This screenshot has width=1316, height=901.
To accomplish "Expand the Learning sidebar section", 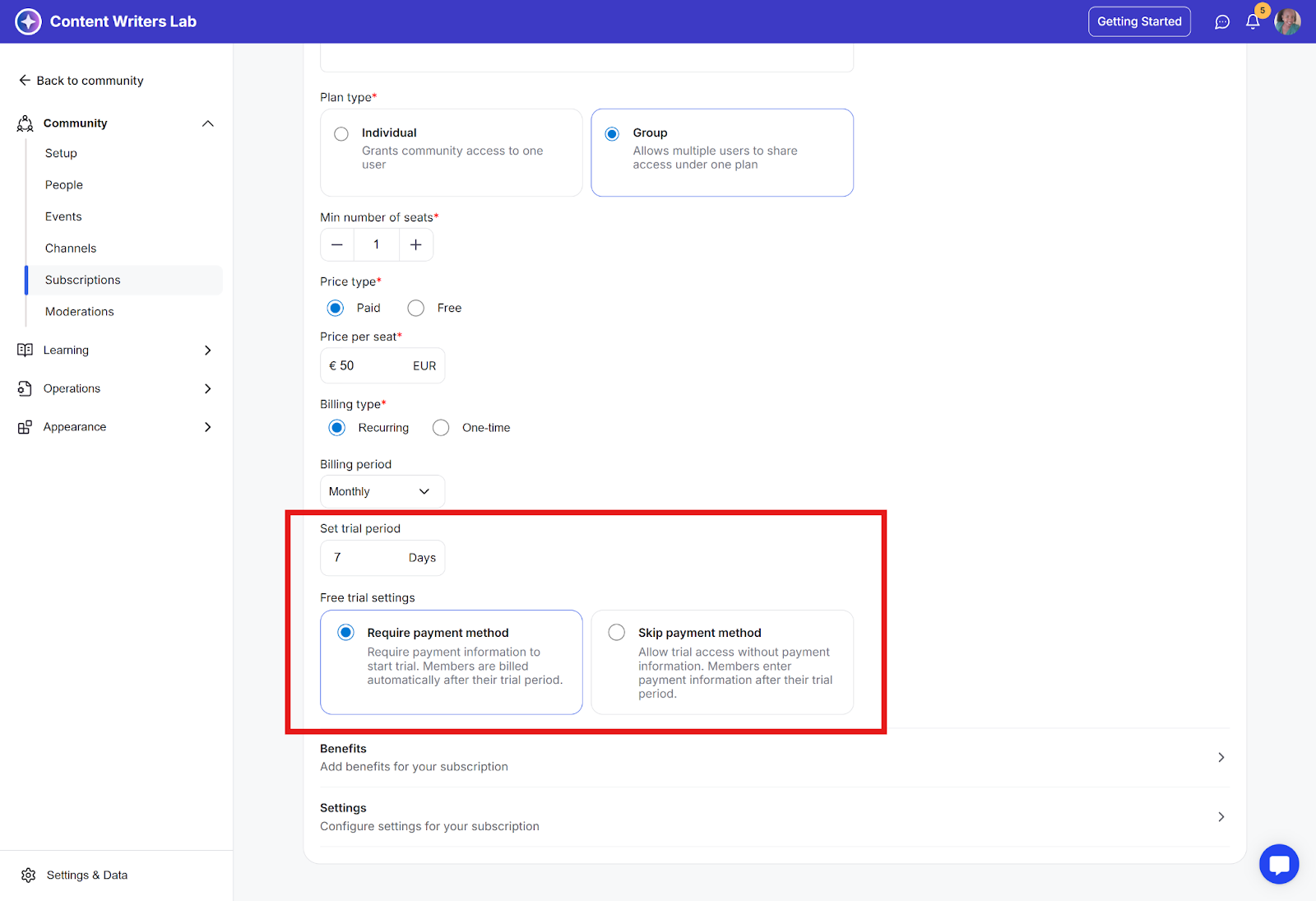I will (208, 351).
